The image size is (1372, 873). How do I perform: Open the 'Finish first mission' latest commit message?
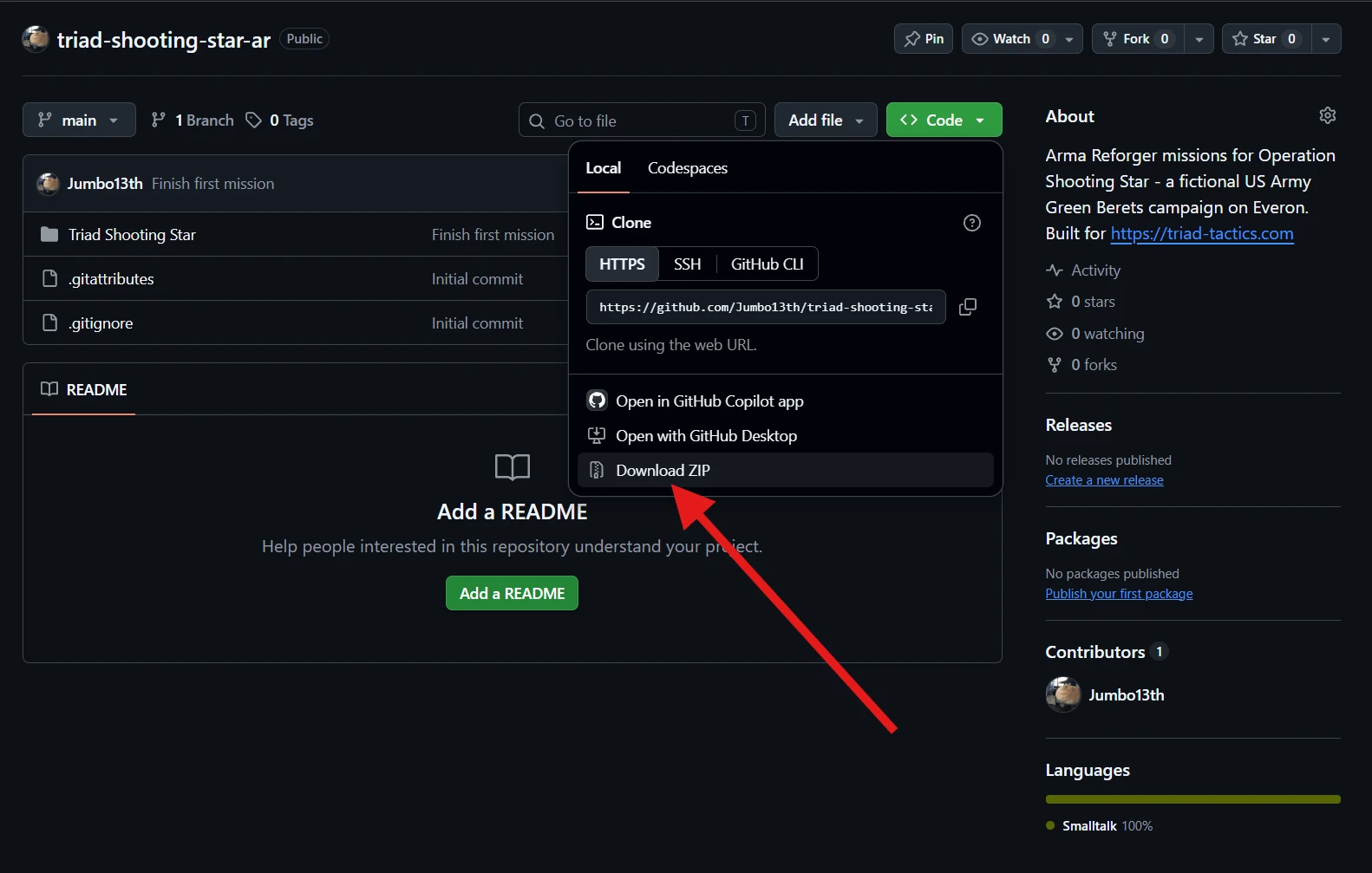212,184
